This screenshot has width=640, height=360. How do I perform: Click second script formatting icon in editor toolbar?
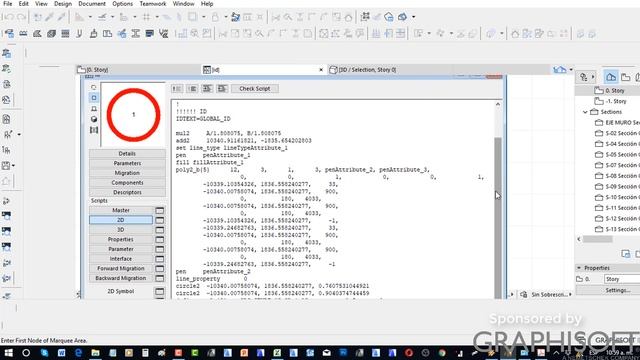192,89
